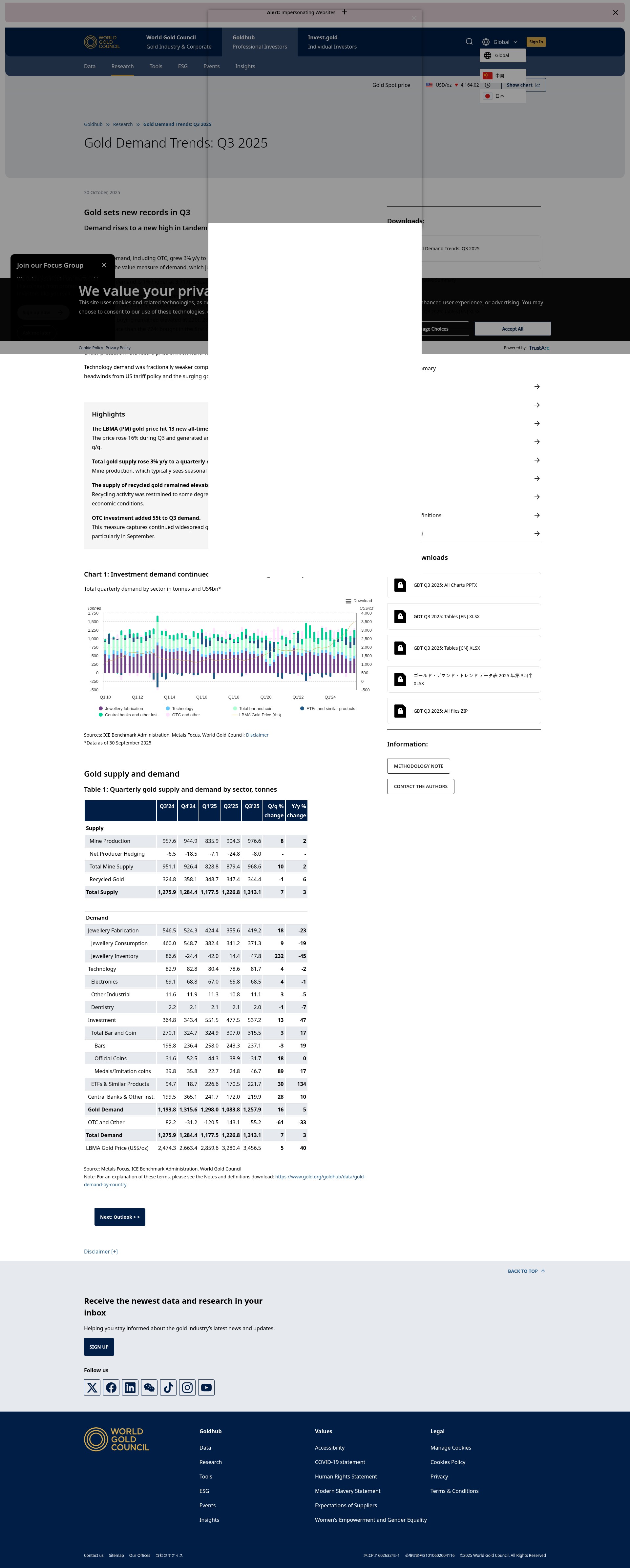Viewport: 630px width, 1568px height.
Task: Open the Tools menu in top navigation
Action: point(156,66)
